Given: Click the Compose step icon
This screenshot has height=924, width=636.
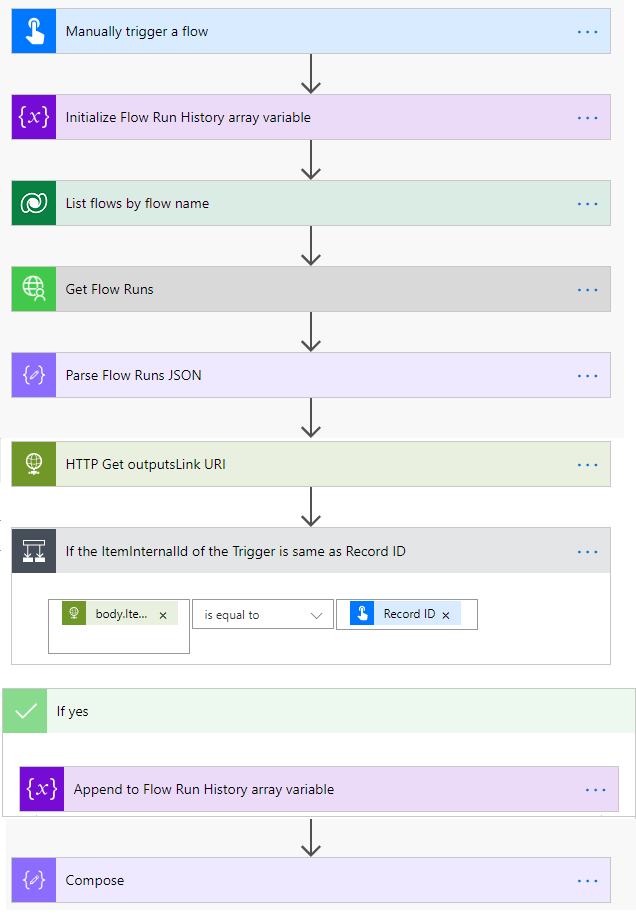Looking at the screenshot, I should [x=33, y=880].
